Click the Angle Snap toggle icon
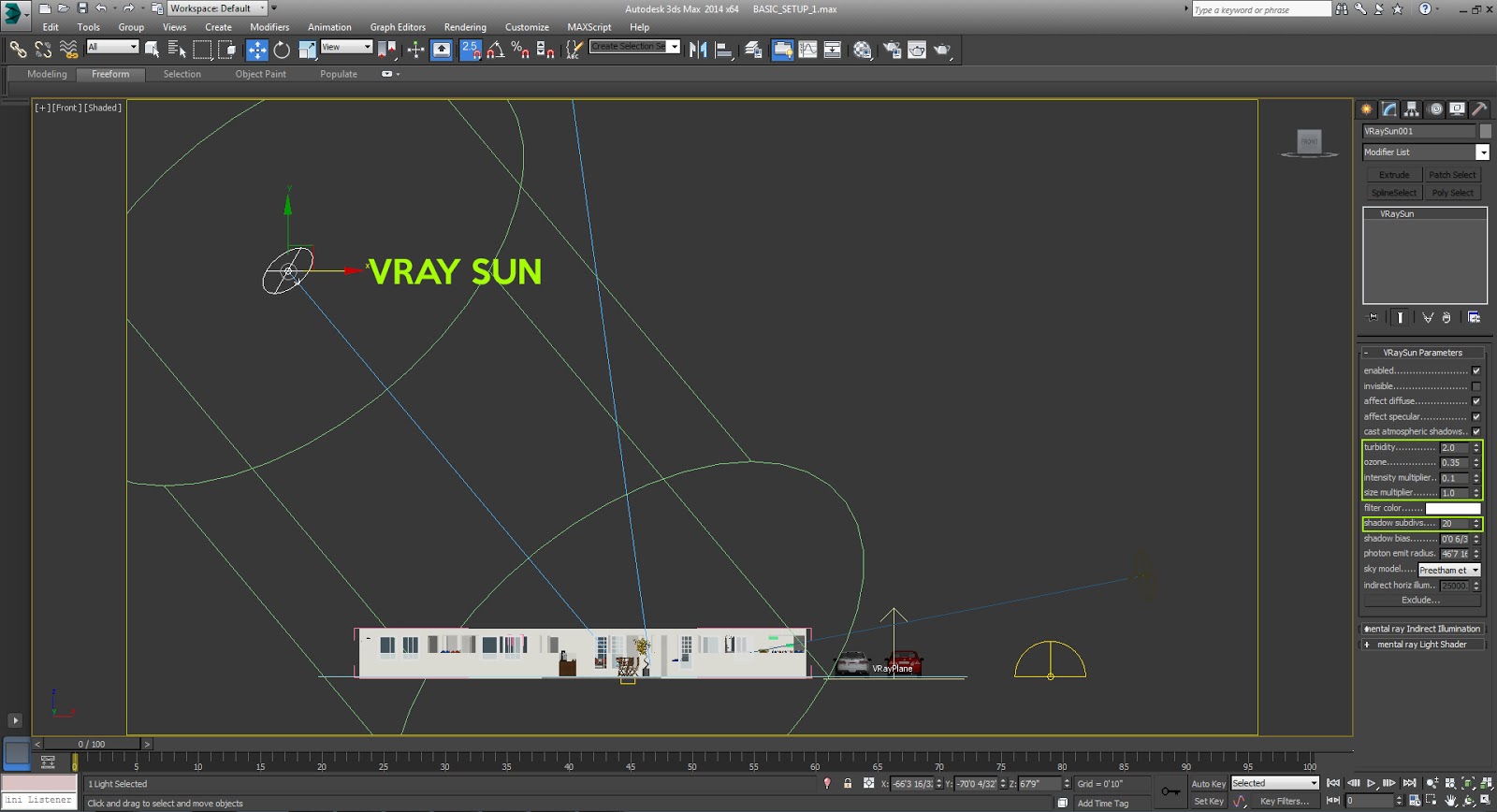The width and height of the screenshot is (1497, 812). [496, 50]
